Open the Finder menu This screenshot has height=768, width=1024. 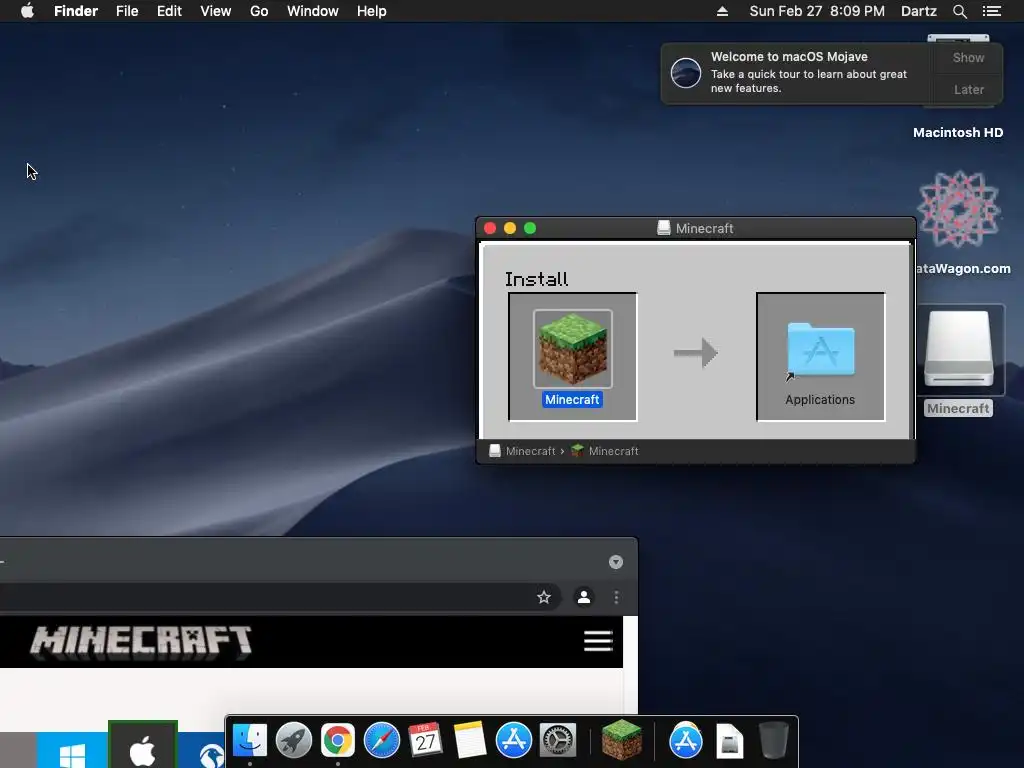tap(76, 11)
